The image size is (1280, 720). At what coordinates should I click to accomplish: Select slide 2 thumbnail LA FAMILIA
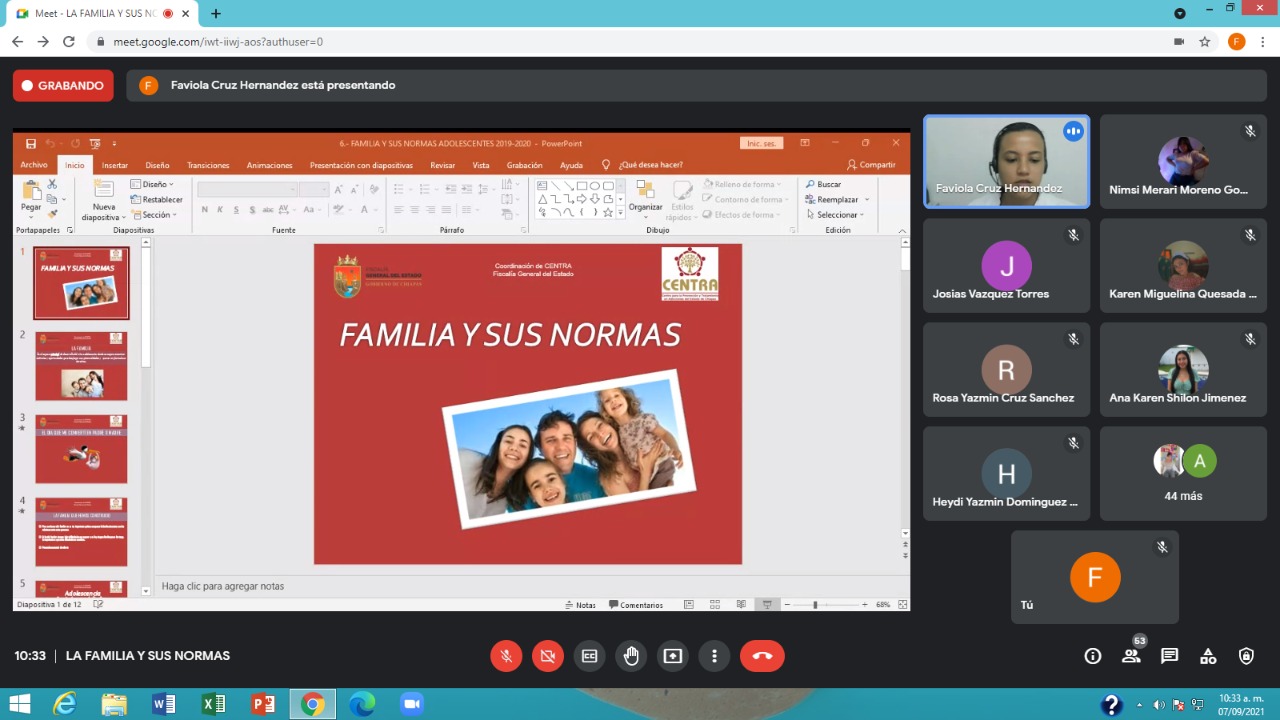pyautogui.click(x=81, y=366)
